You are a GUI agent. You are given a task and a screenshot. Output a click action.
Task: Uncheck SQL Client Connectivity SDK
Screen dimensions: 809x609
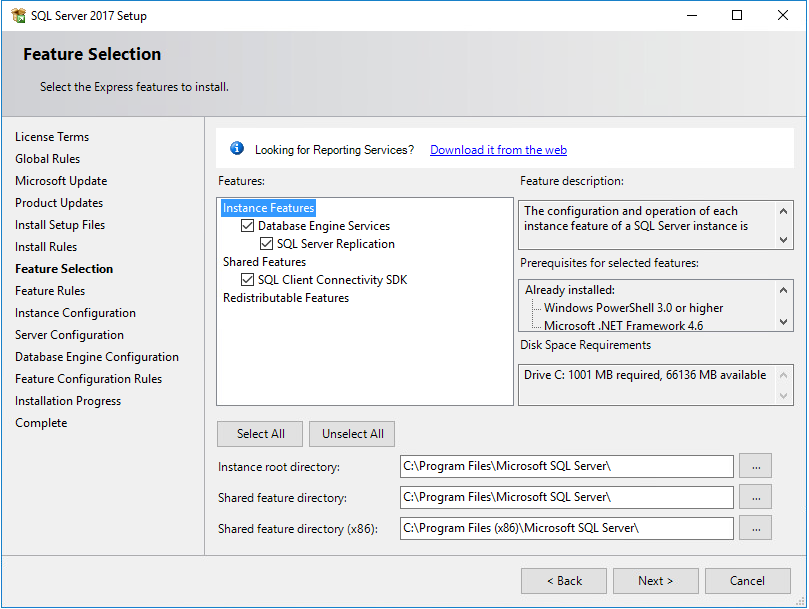click(247, 280)
